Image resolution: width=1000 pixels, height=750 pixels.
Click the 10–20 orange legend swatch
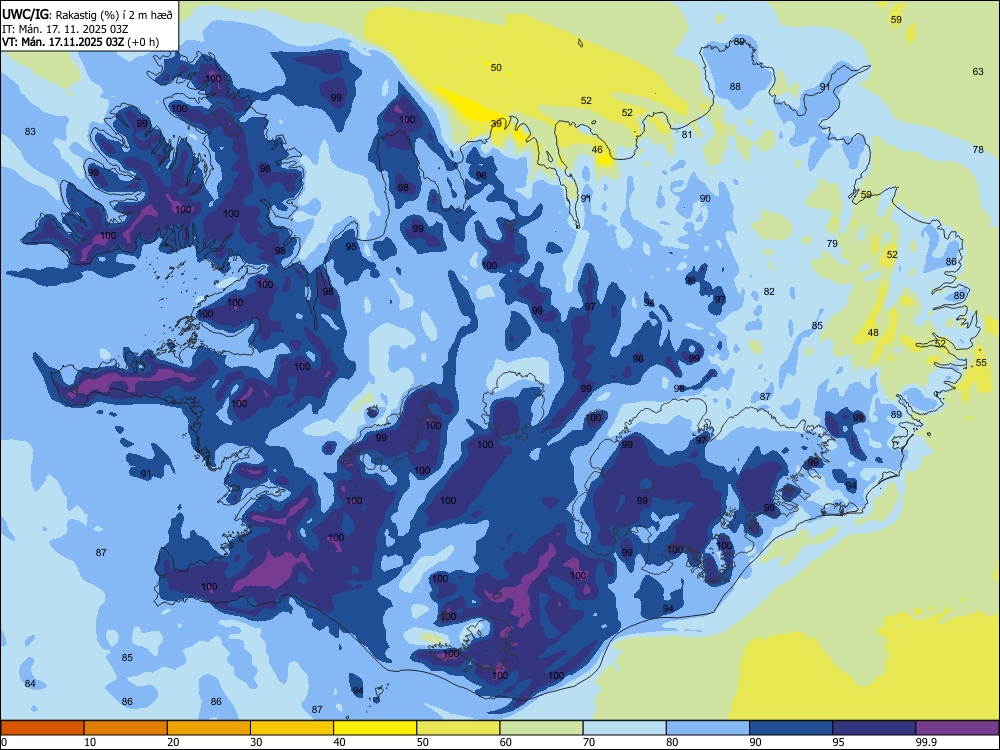coord(126,728)
